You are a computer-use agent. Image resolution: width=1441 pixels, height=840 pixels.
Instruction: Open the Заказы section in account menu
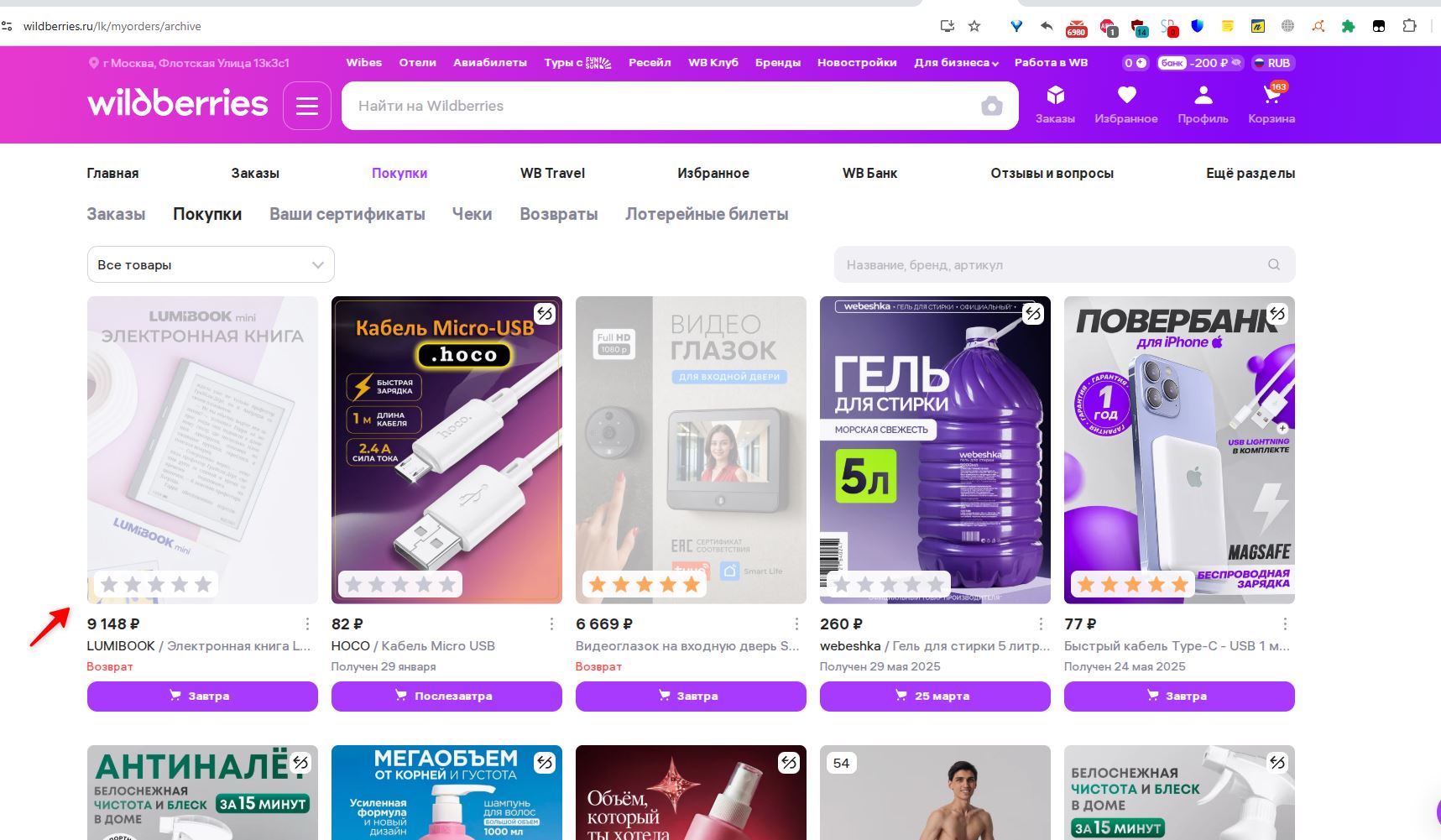click(255, 173)
